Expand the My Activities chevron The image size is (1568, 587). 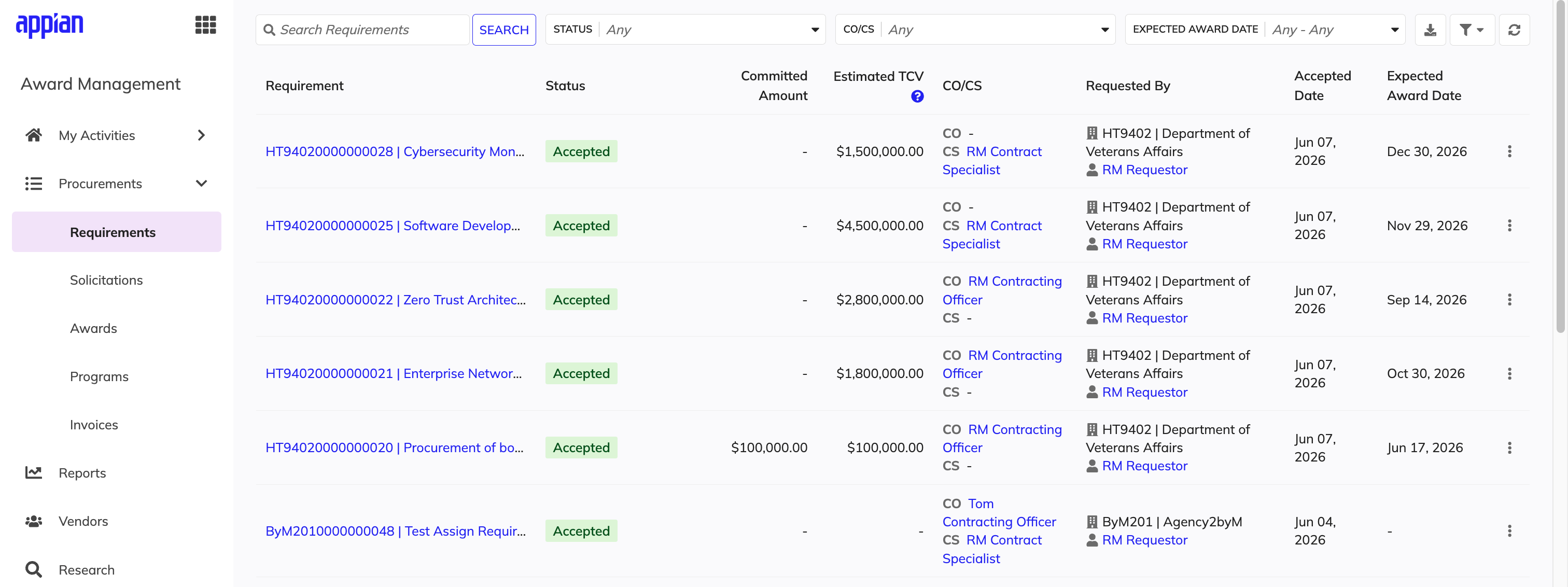(202, 135)
